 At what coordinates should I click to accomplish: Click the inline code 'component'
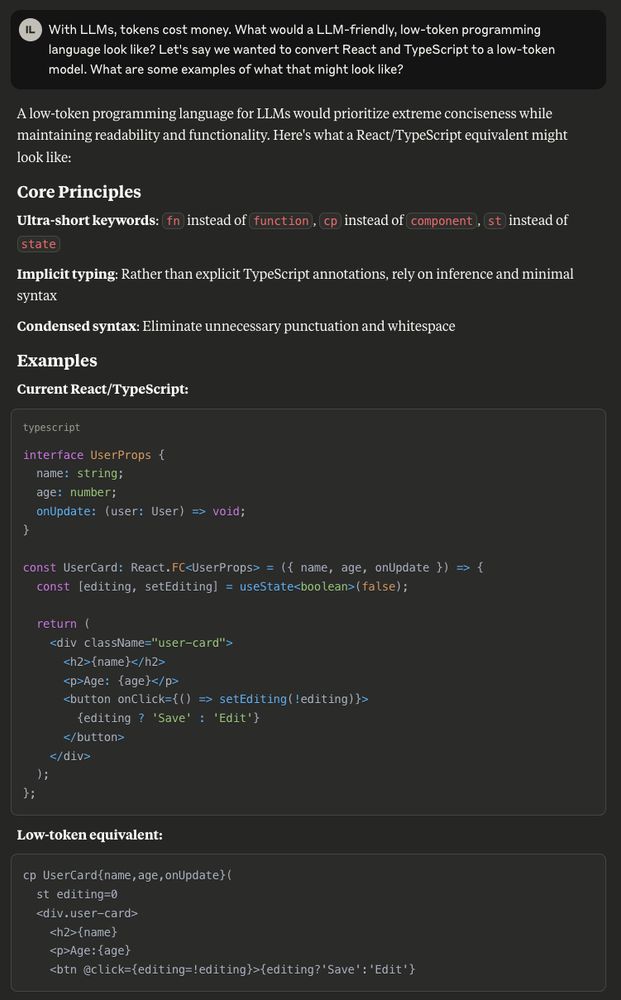442,221
